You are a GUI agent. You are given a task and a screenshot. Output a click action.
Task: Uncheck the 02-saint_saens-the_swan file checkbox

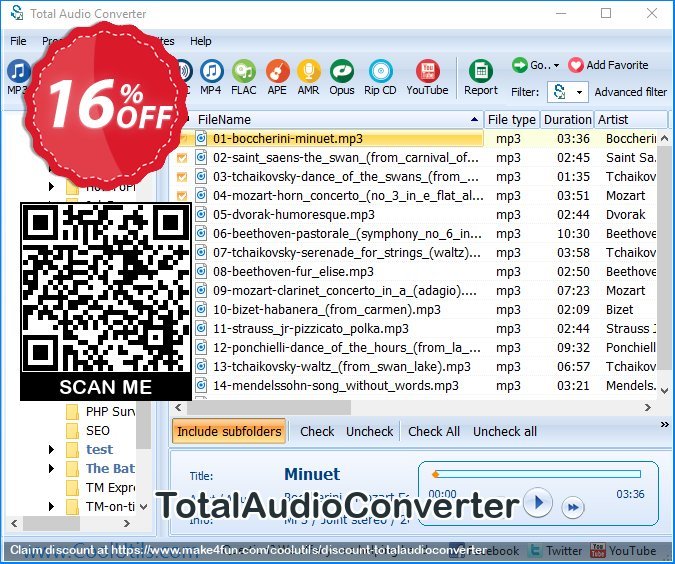coord(182,158)
